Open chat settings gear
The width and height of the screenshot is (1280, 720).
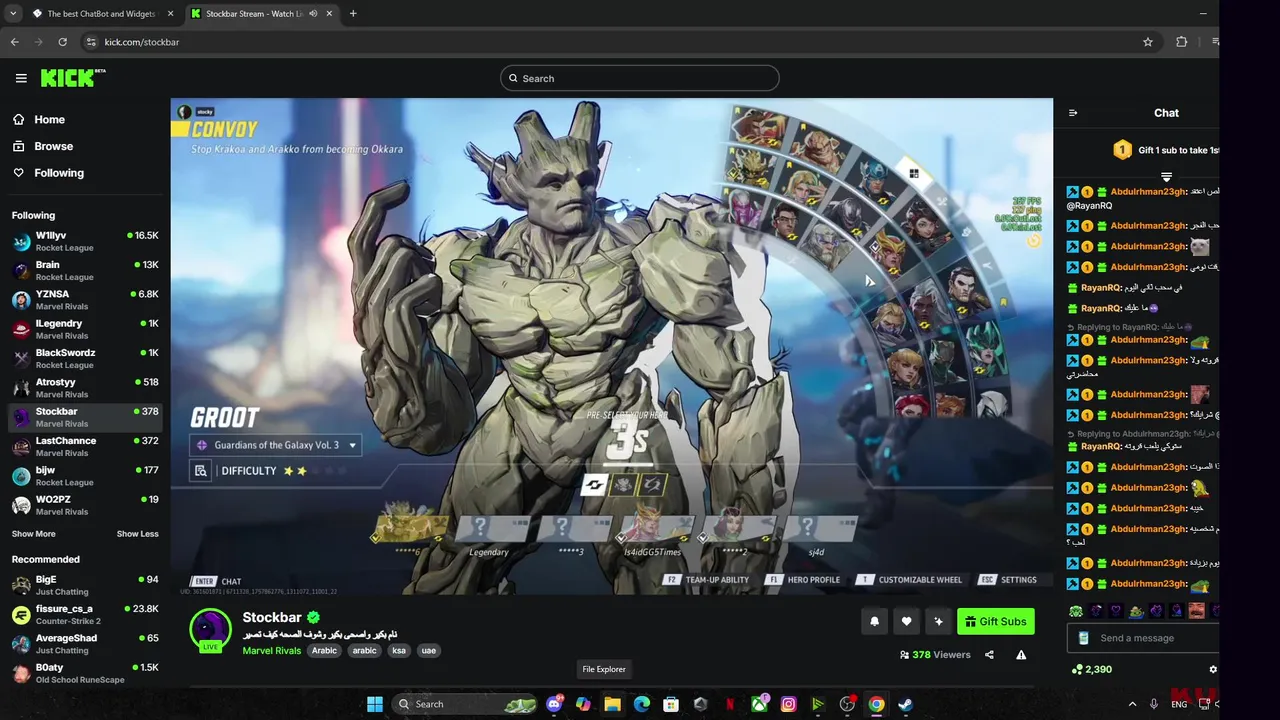click(x=1213, y=670)
